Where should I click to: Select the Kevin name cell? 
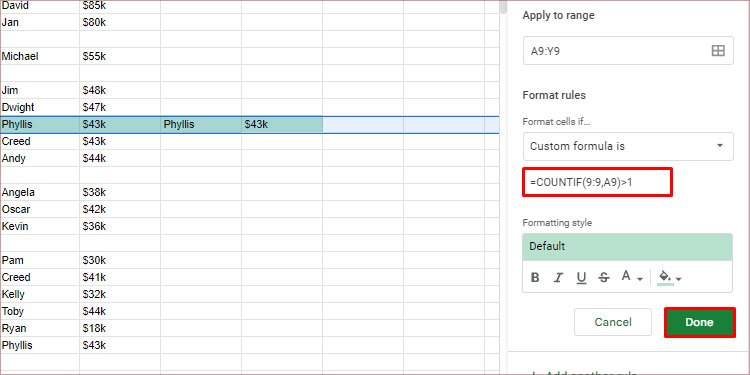tap(40, 226)
